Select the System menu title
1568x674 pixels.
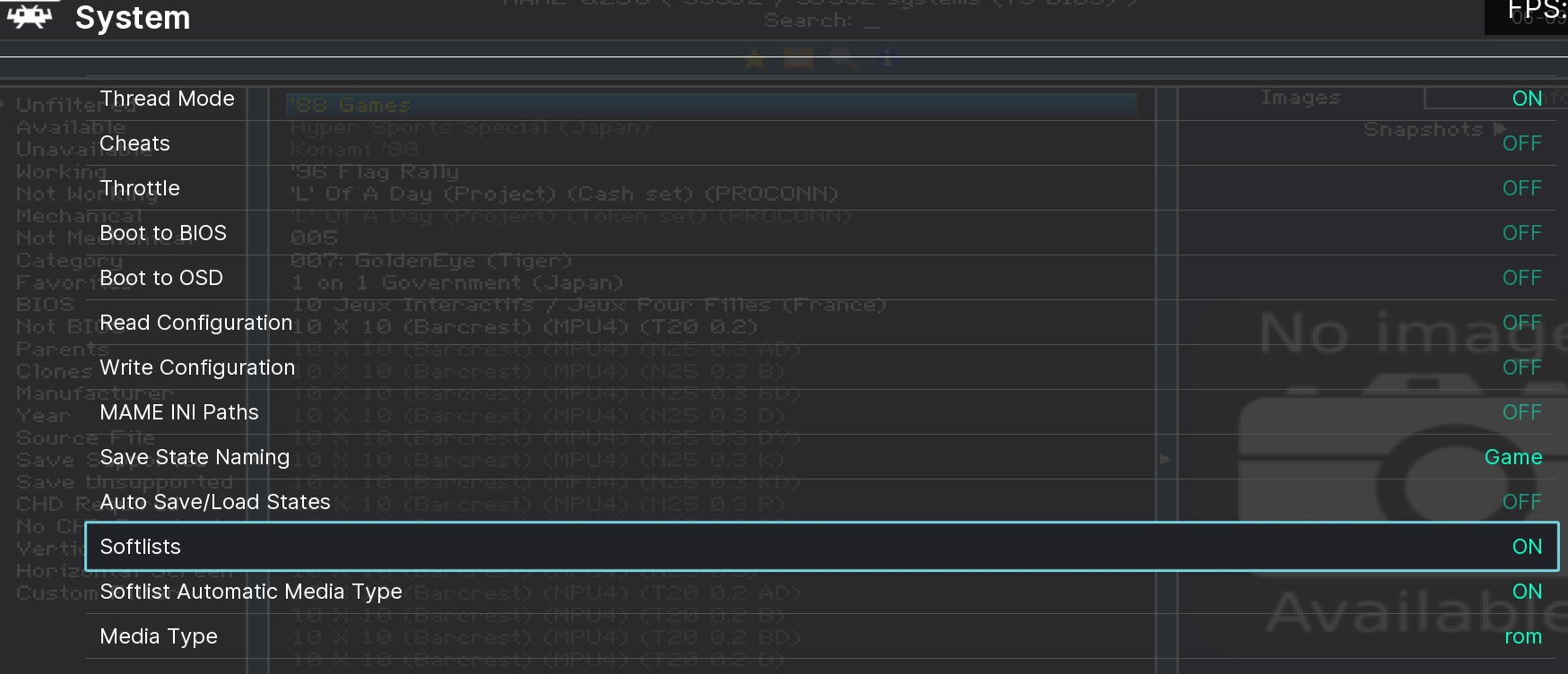133,17
